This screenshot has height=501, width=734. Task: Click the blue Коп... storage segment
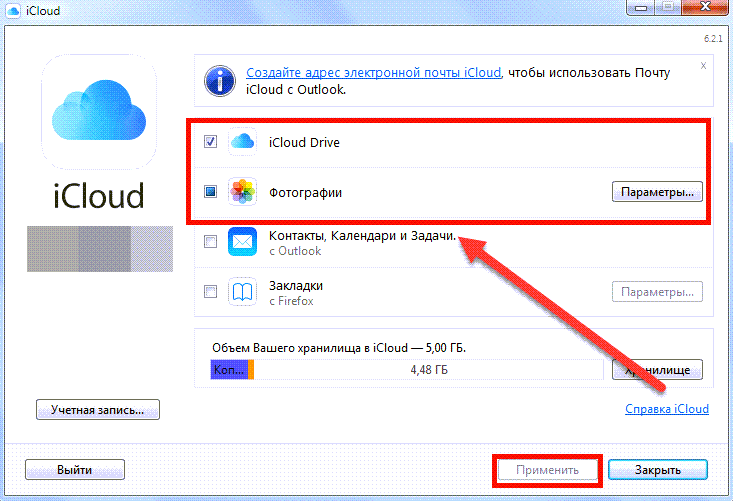pos(229,369)
